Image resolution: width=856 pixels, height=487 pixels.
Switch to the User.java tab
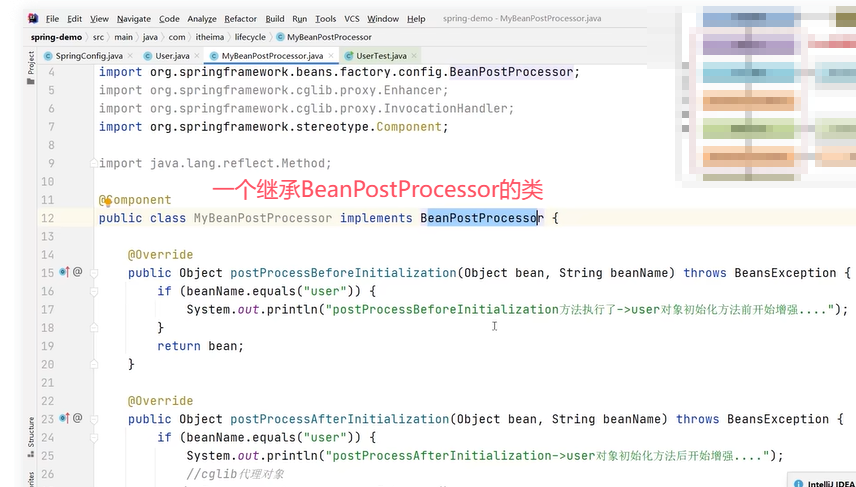(x=173, y=56)
